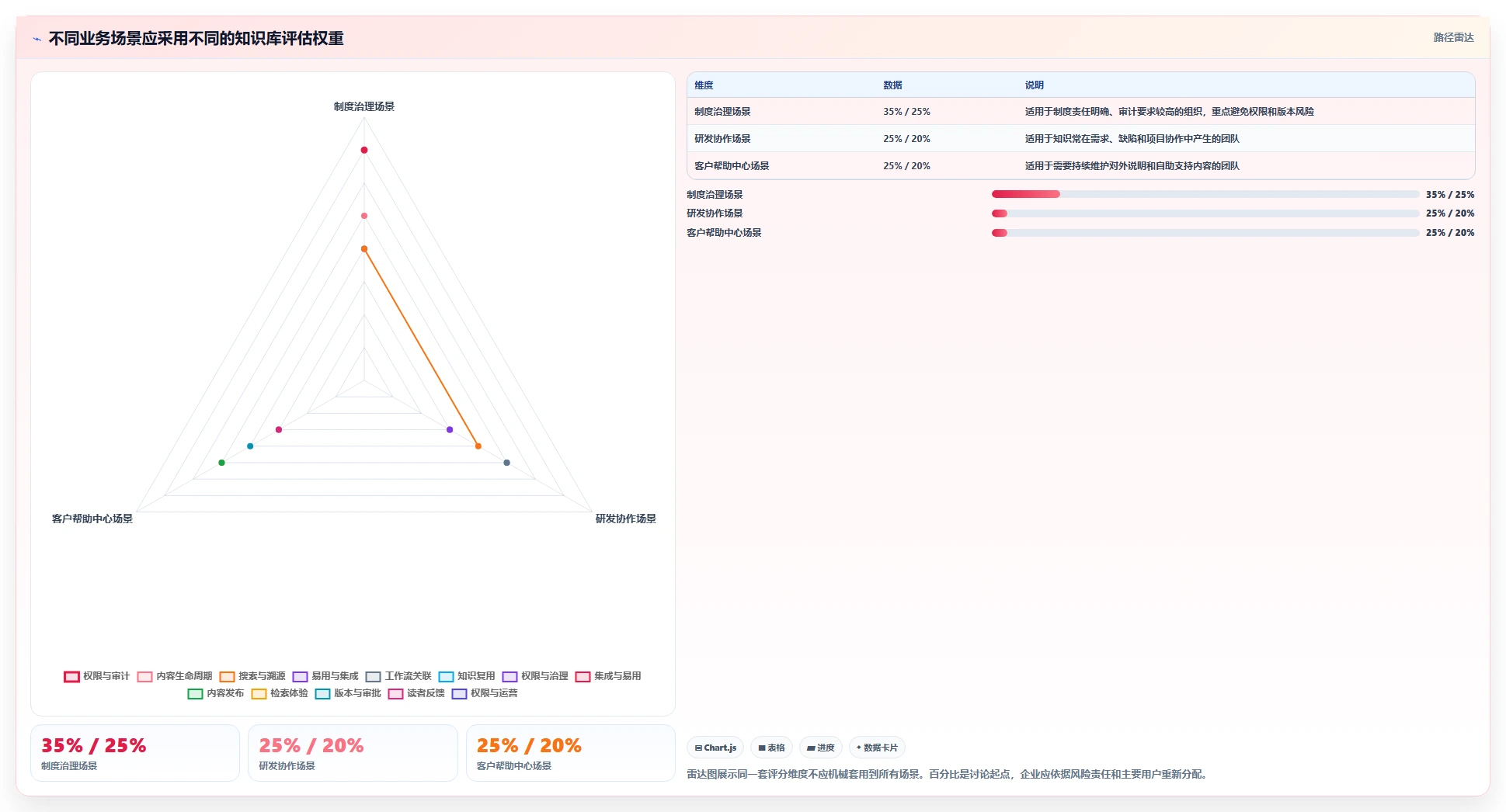Hide the 检索体验 legend series
Screen dimensions: 1506x812
[280, 693]
